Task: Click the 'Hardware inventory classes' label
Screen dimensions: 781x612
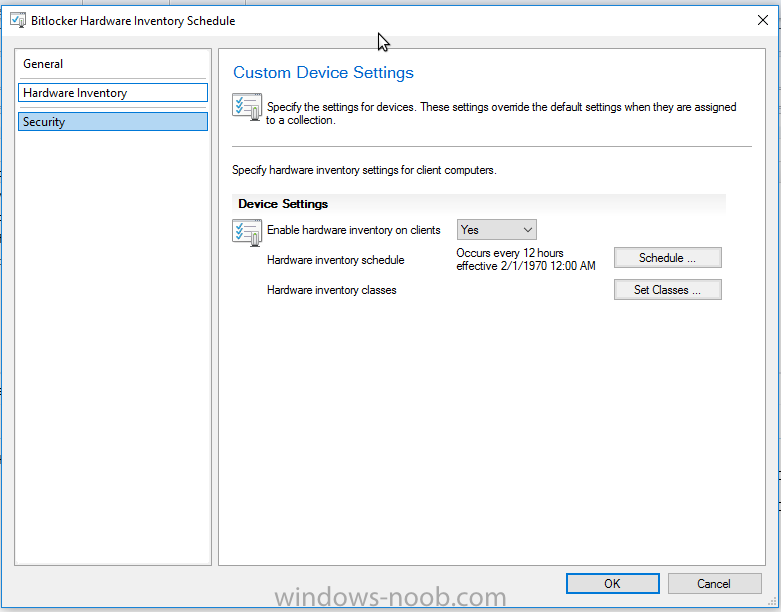Action: [332, 290]
